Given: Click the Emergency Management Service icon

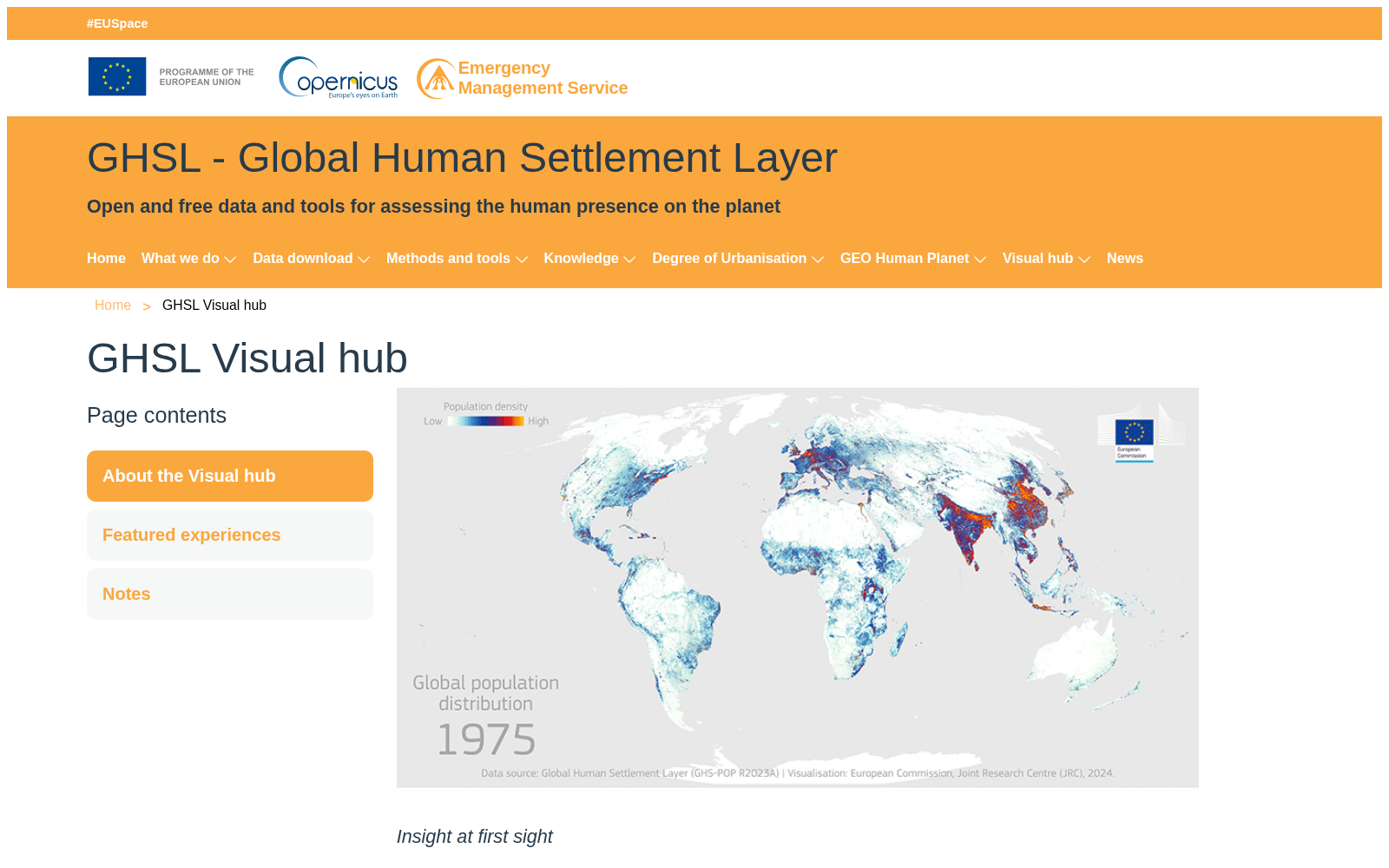Looking at the screenshot, I should [x=436, y=79].
